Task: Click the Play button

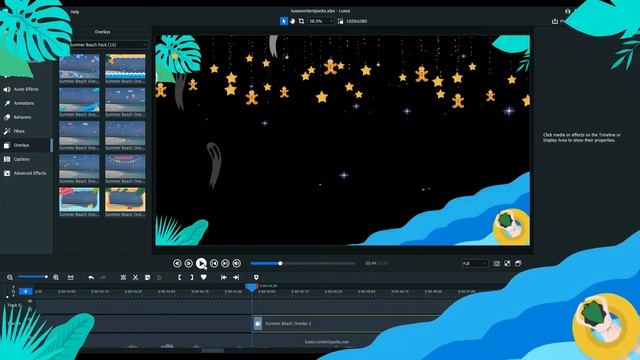Action: tap(201, 263)
